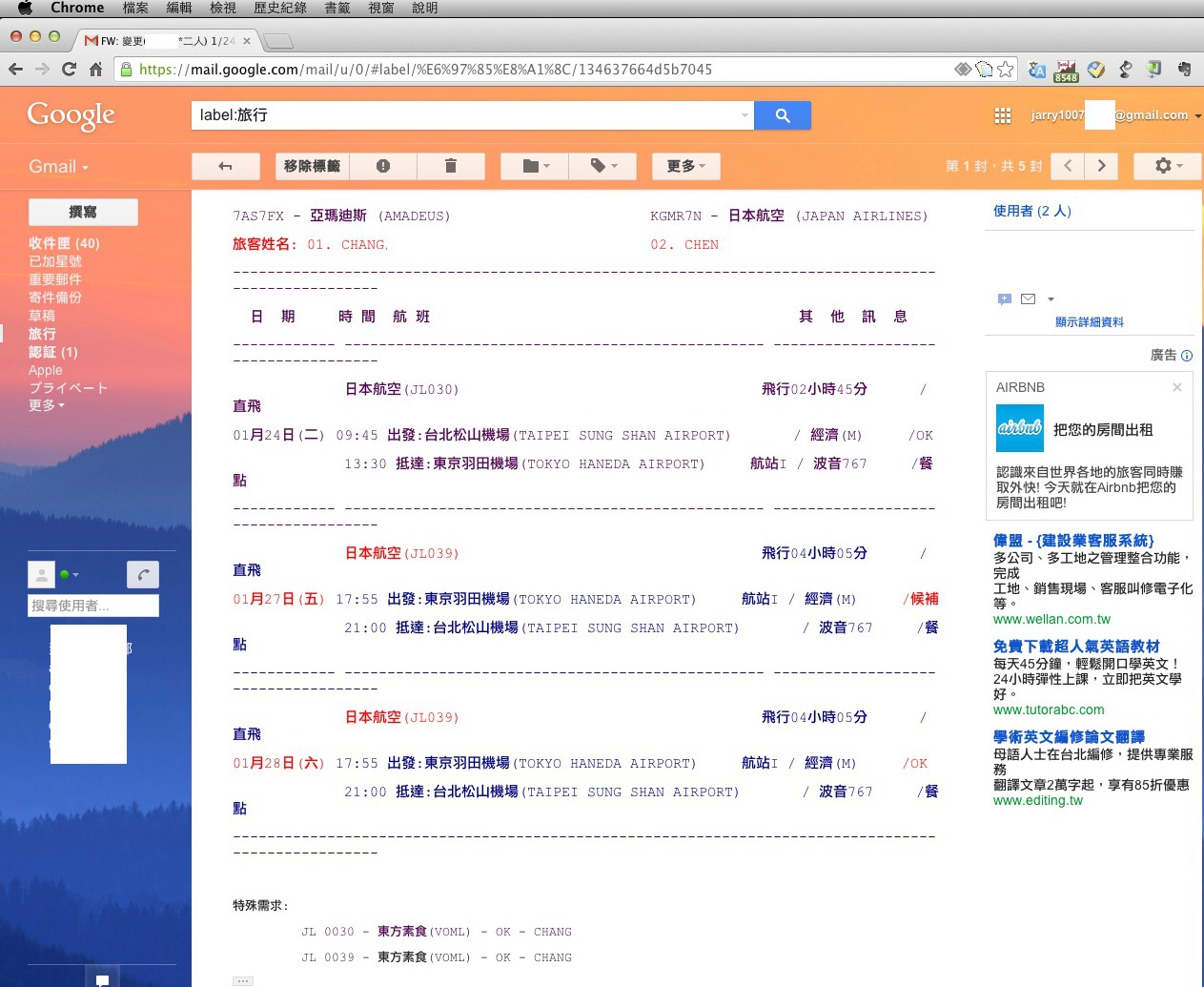Open 收件匣 (40) inbox

64,243
